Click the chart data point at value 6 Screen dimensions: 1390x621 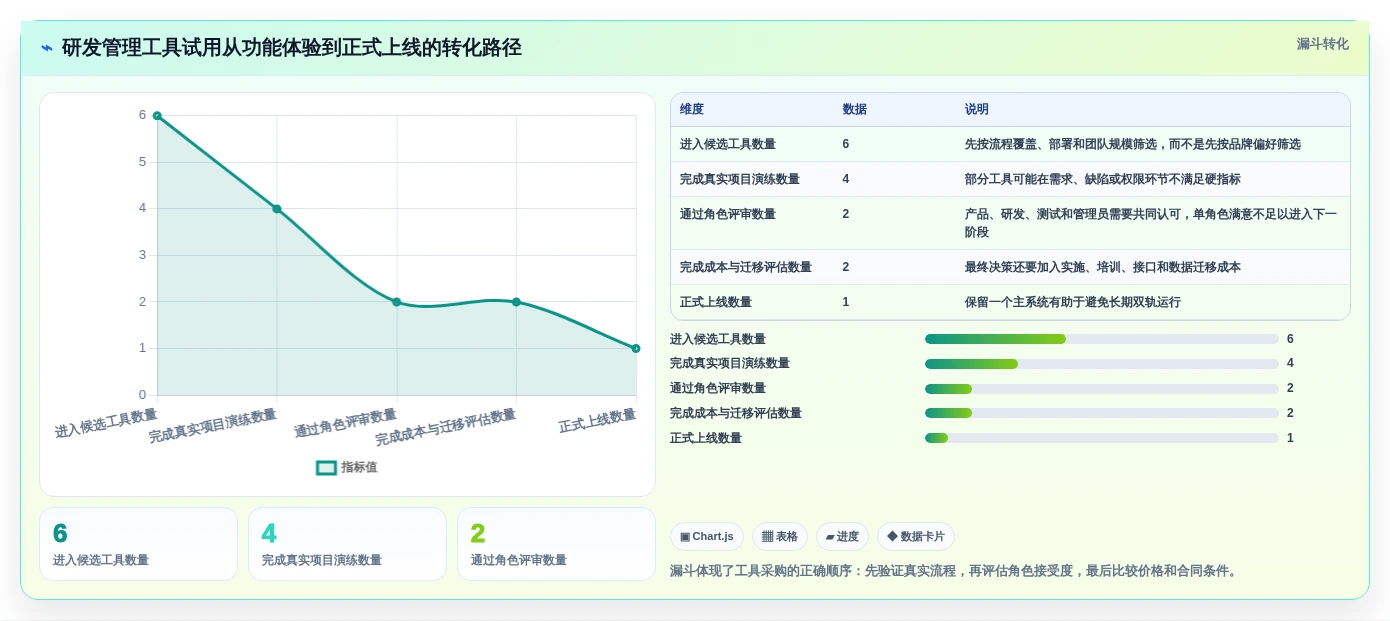[157, 116]
